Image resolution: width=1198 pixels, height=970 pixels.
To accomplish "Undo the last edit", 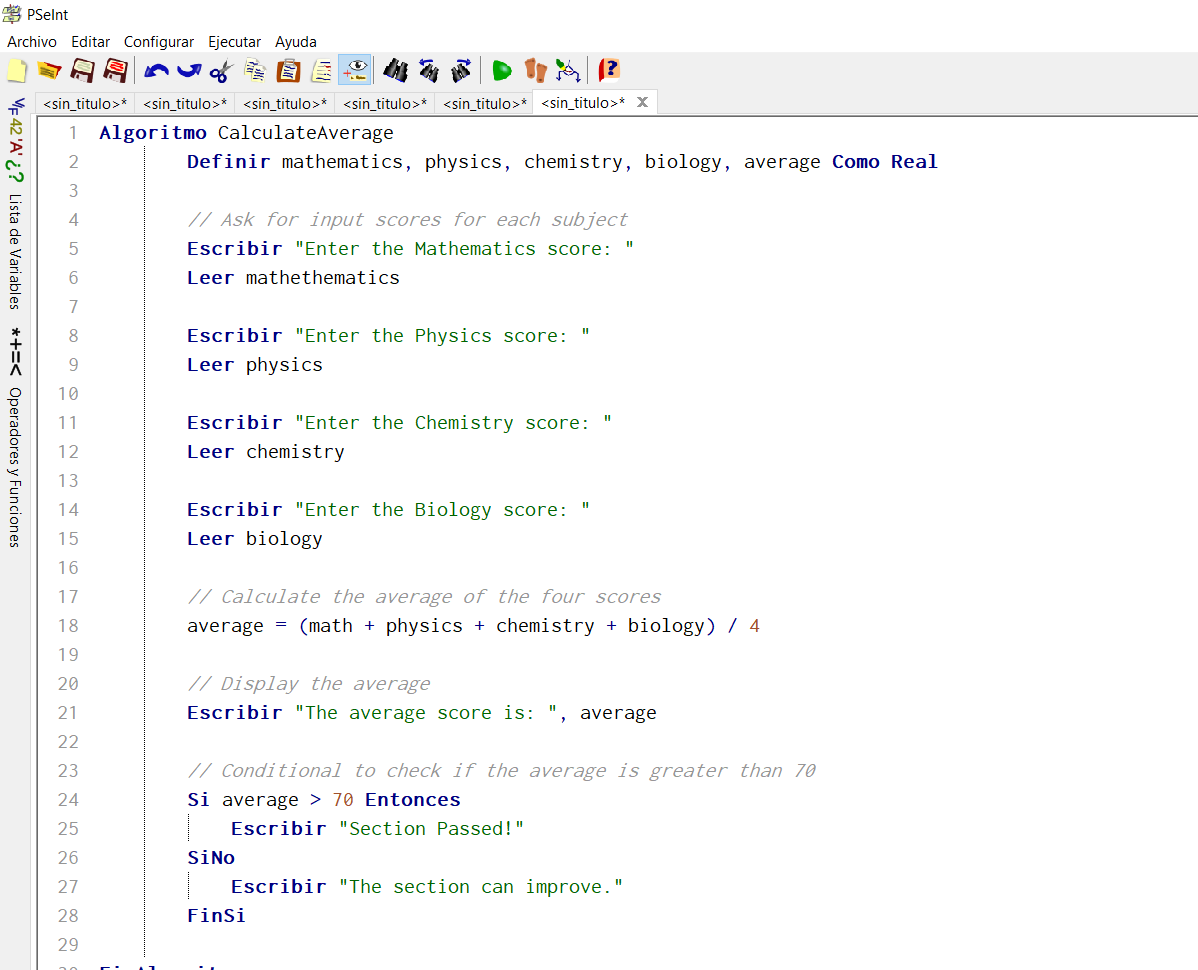I will (156, 70).
